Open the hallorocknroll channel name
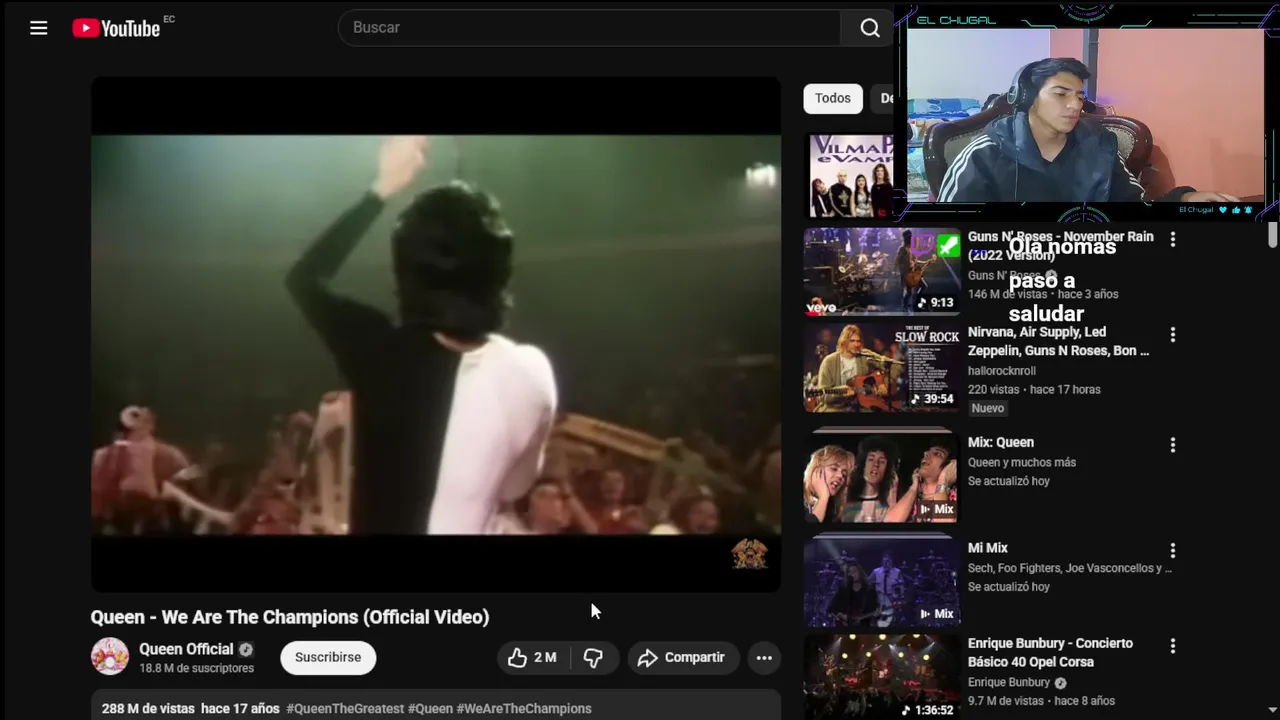The image size is (1280, 720). point(1001,370)
